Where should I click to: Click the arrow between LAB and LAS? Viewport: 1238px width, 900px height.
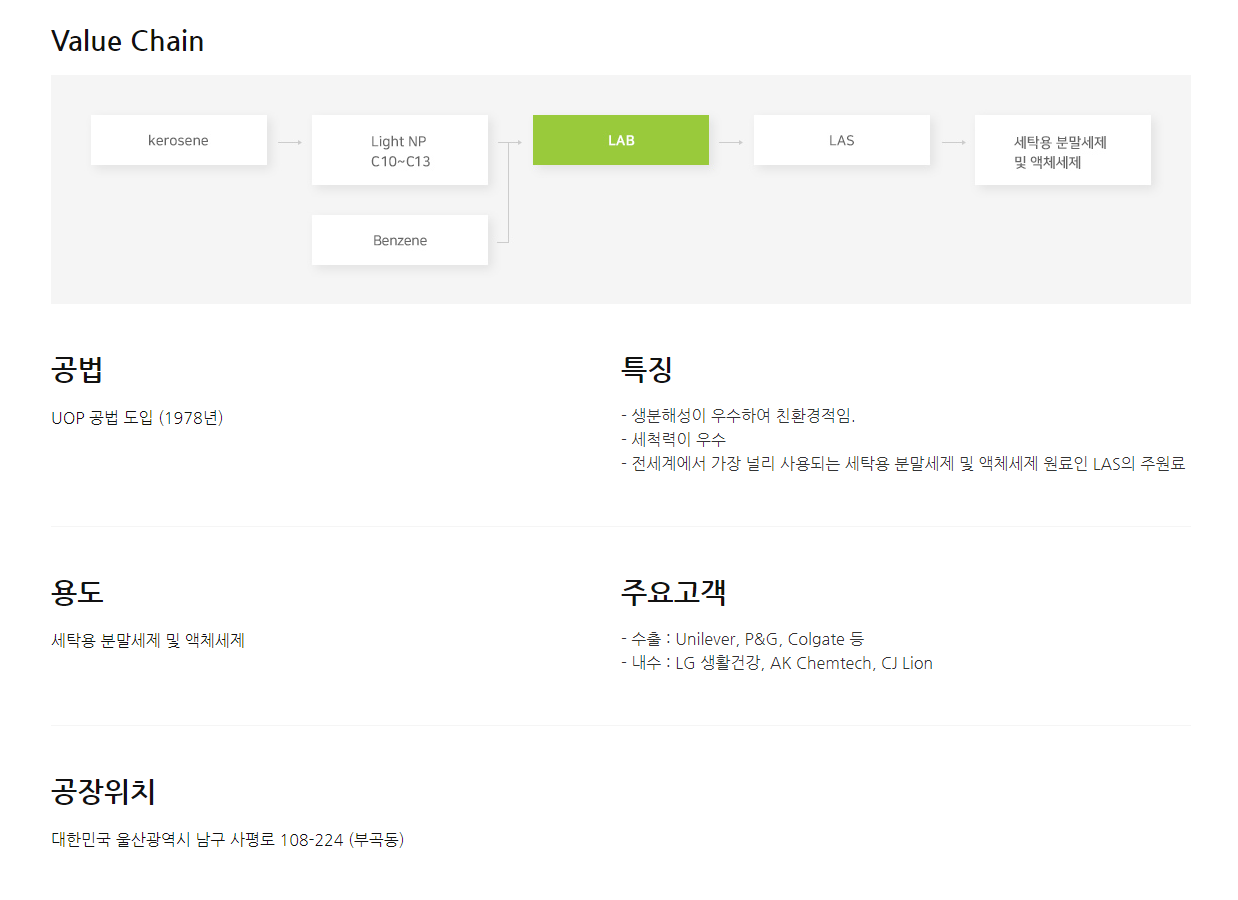[x=731, y=142]
